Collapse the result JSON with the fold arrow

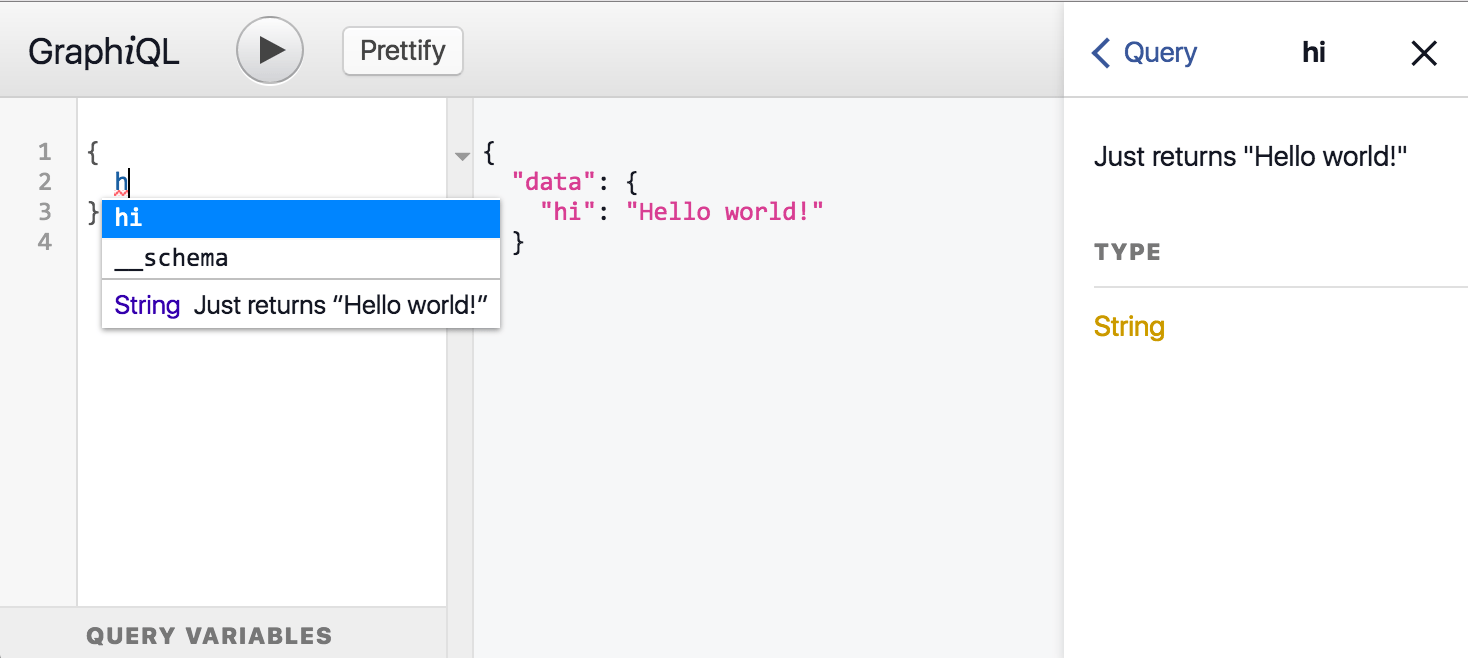pyautogui.click(x=461, y=156)
